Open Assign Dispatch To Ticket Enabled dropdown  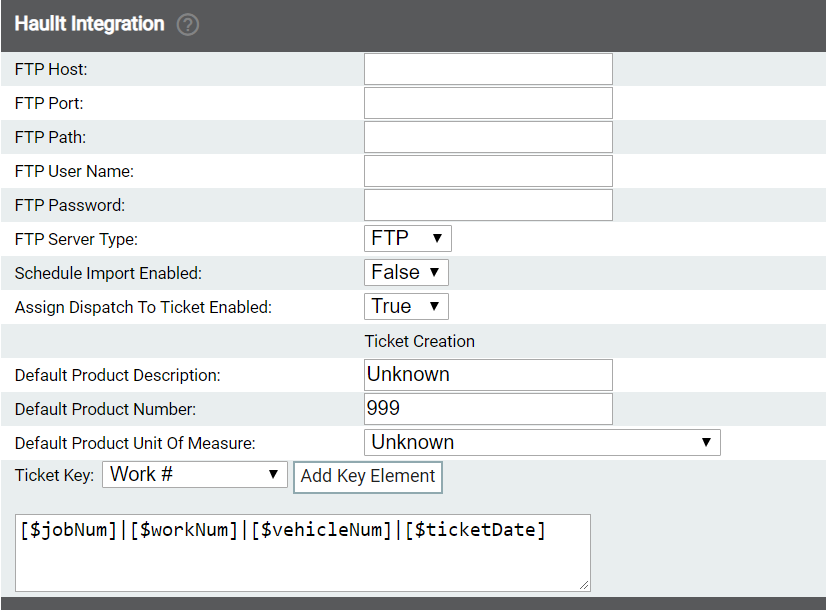point(406,307)
